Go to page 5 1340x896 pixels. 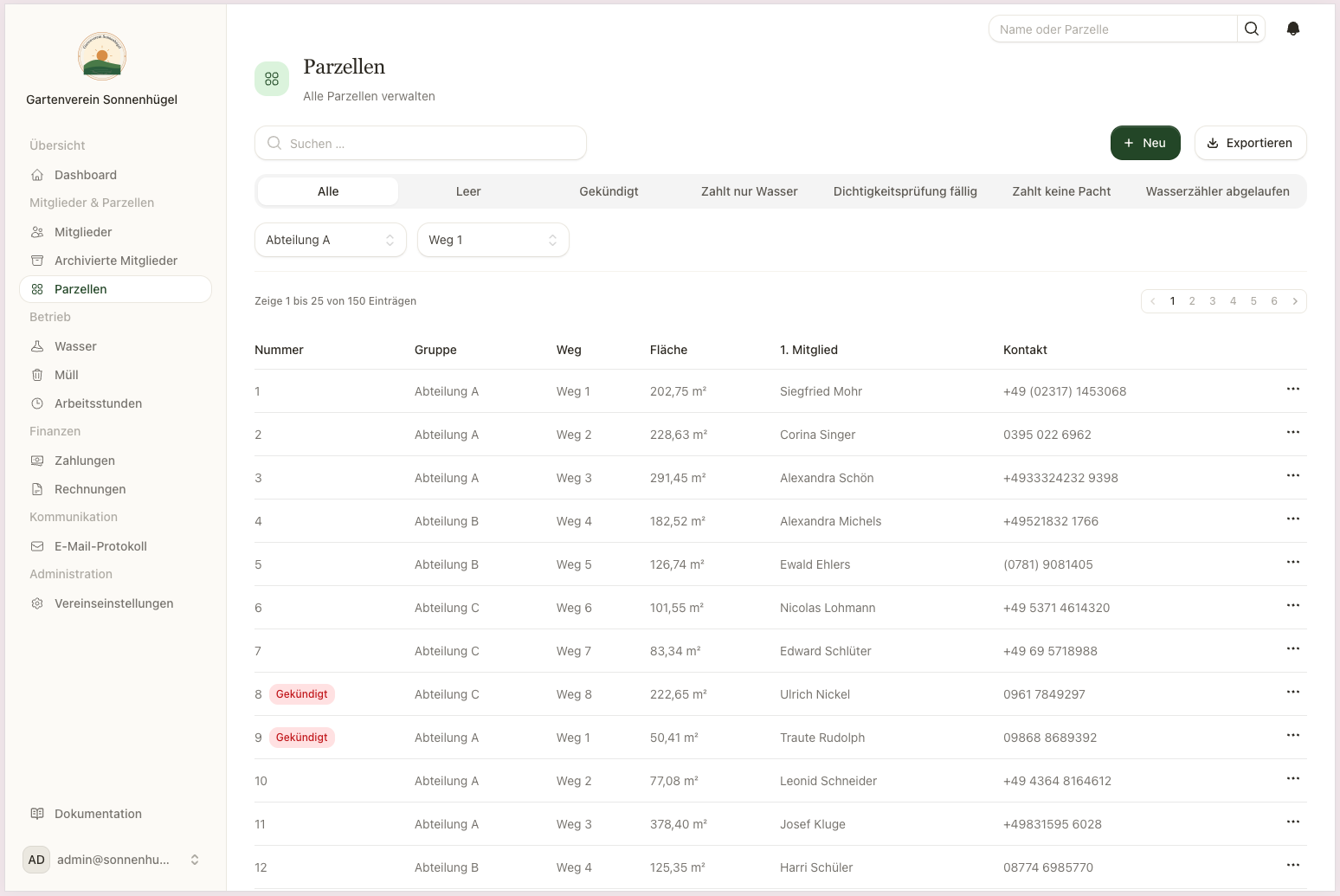(1253, 301)
